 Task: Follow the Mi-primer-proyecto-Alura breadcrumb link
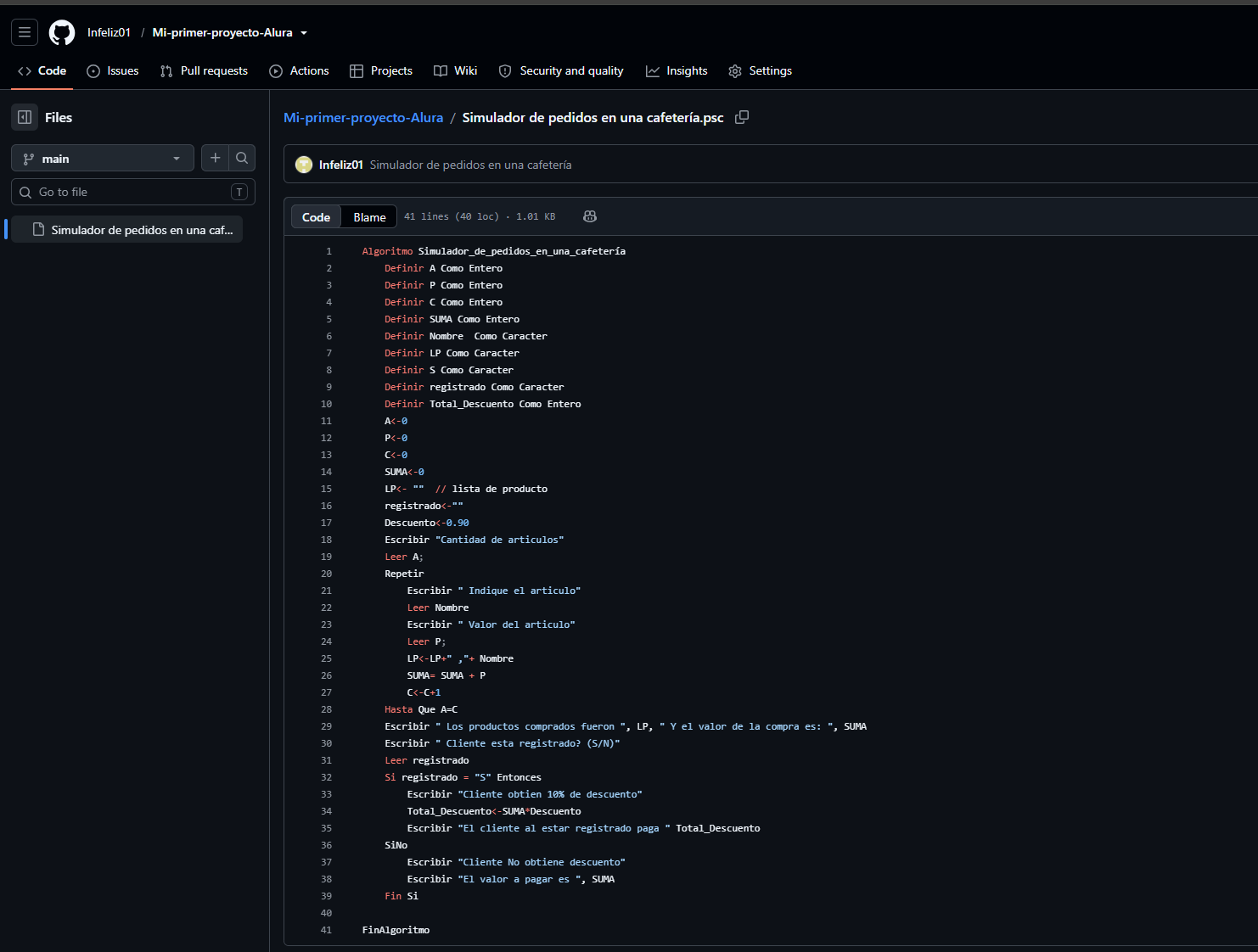[x=363, y=117]
